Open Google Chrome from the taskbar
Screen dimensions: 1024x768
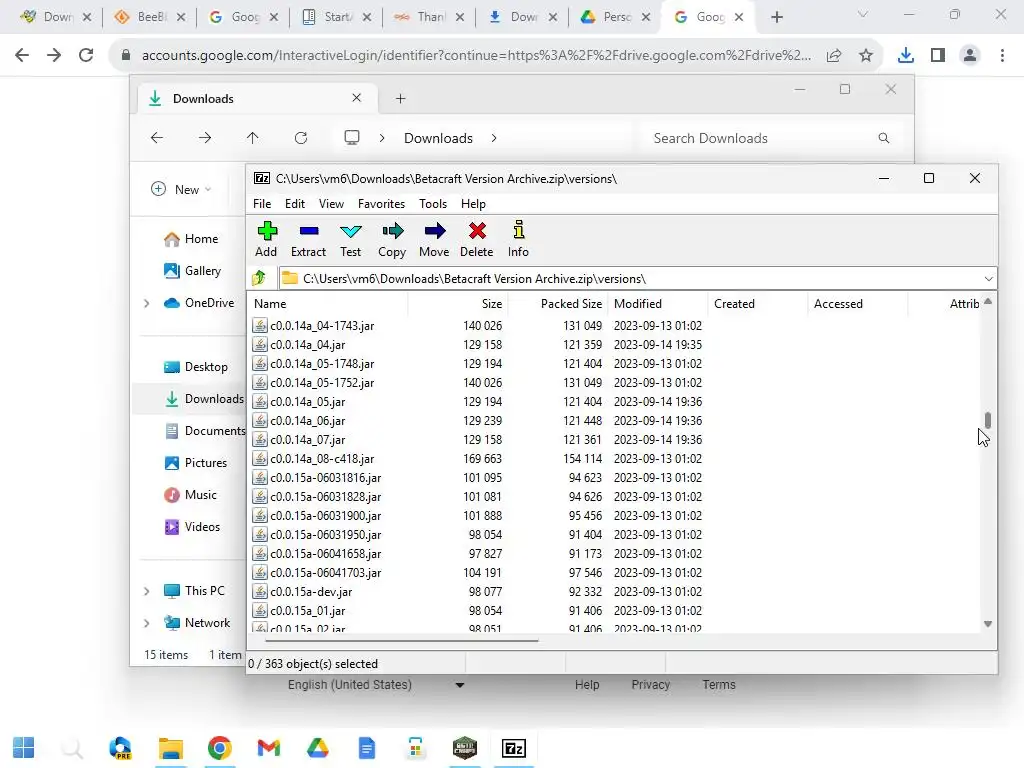(x=219, y=748)
